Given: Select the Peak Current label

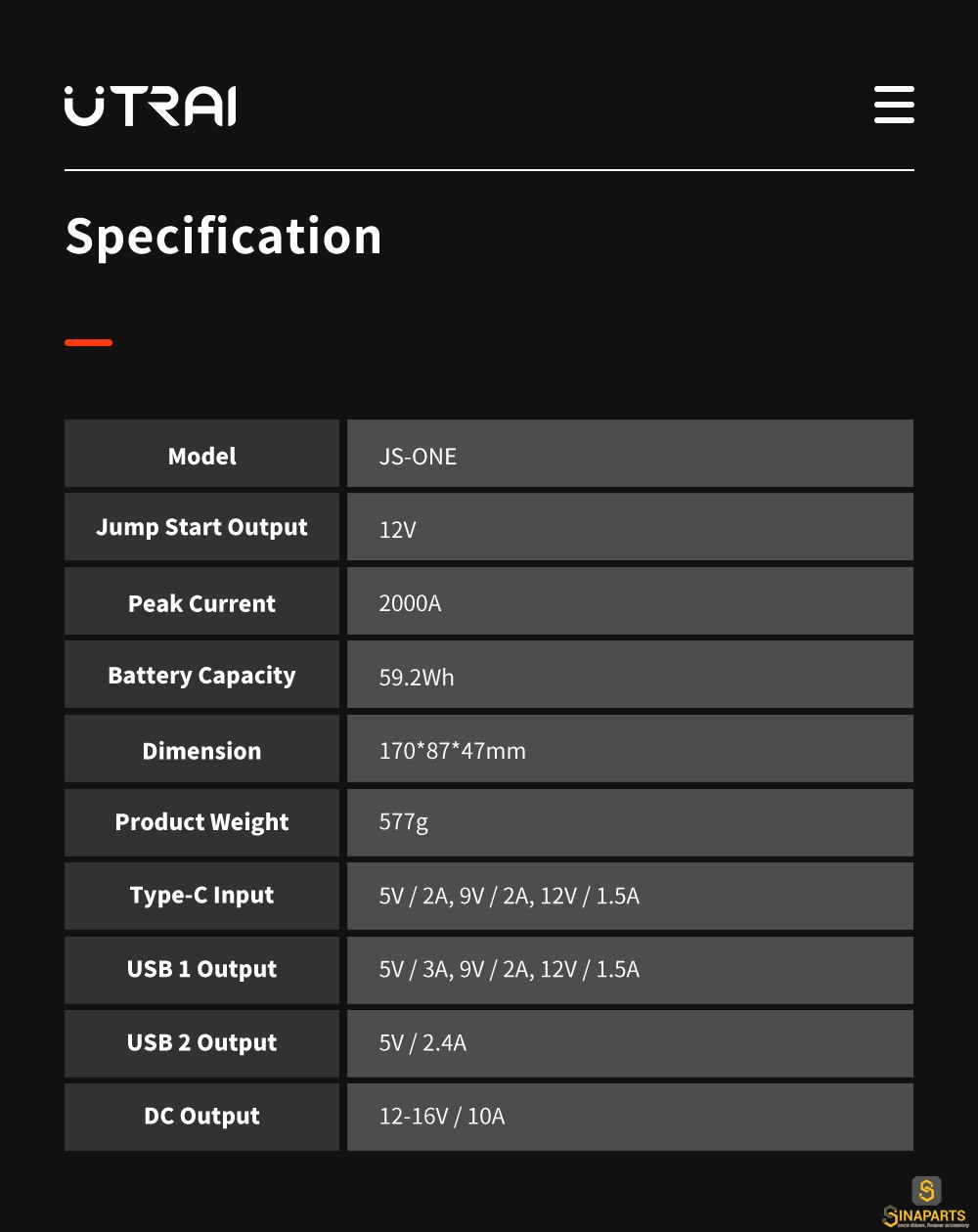Looking at the screenshot, I should (201, 603).
